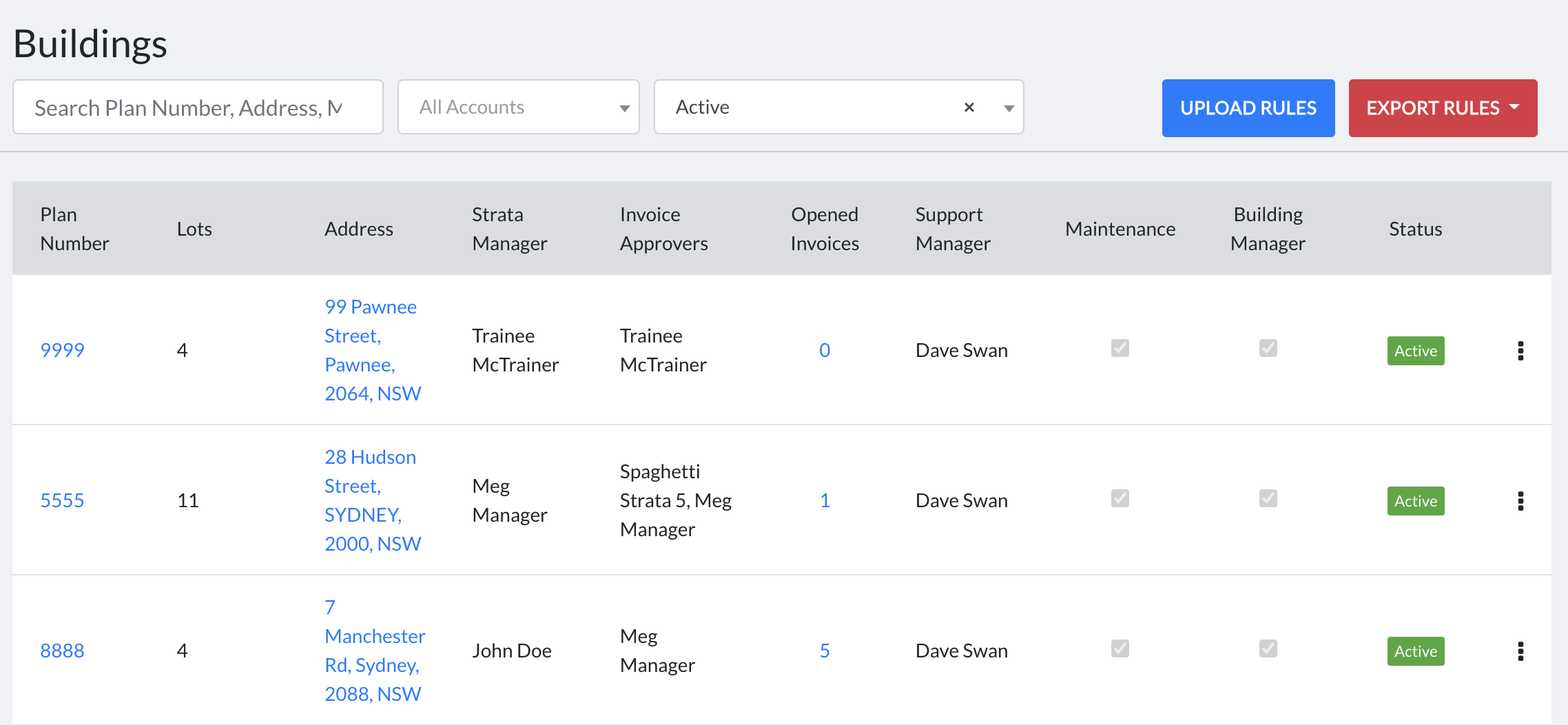
Task: Click the Upload Rules button
Action: tap(1248, 108)
